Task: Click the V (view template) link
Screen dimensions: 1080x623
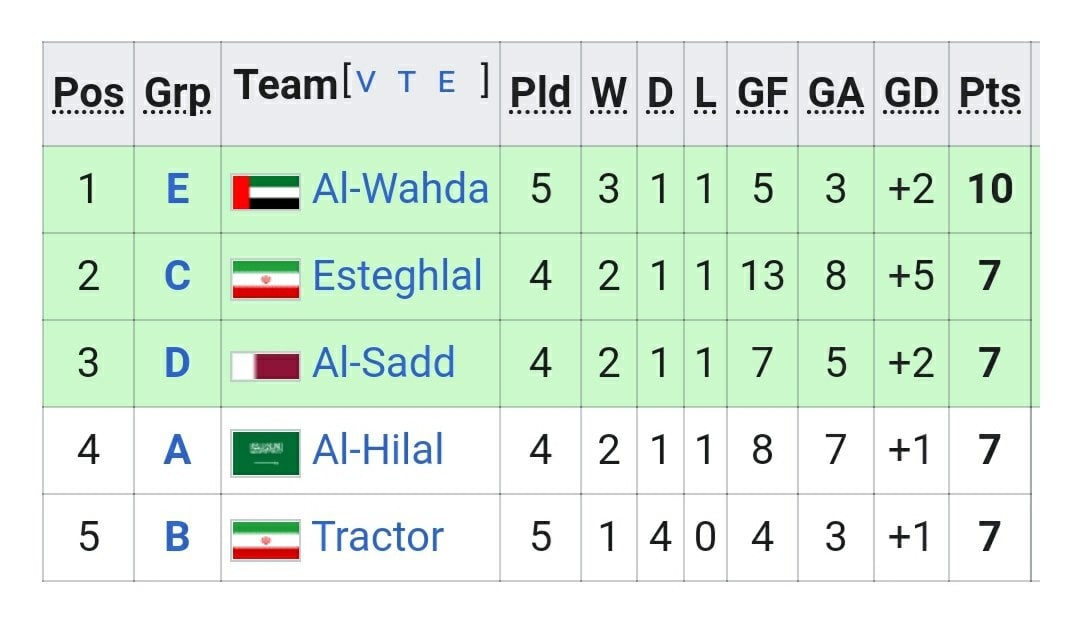Action: point(366,83)
